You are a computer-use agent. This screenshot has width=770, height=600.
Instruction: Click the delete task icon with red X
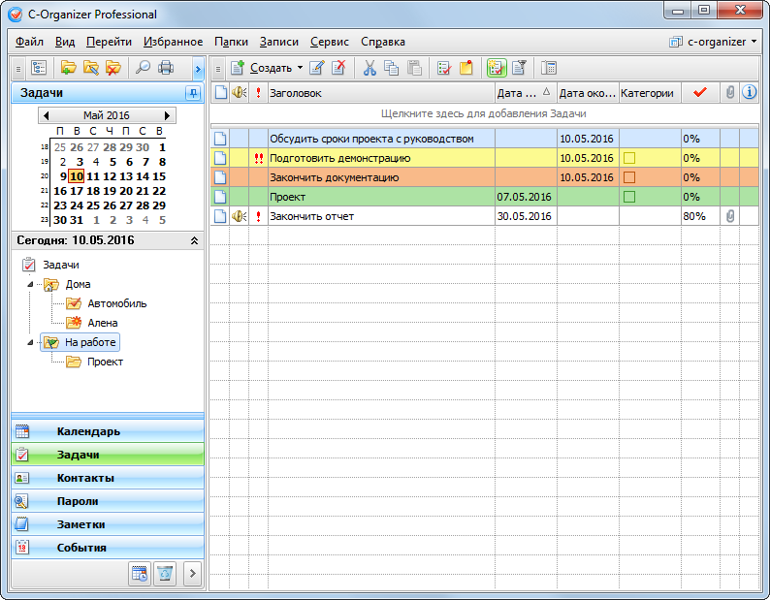339,68
